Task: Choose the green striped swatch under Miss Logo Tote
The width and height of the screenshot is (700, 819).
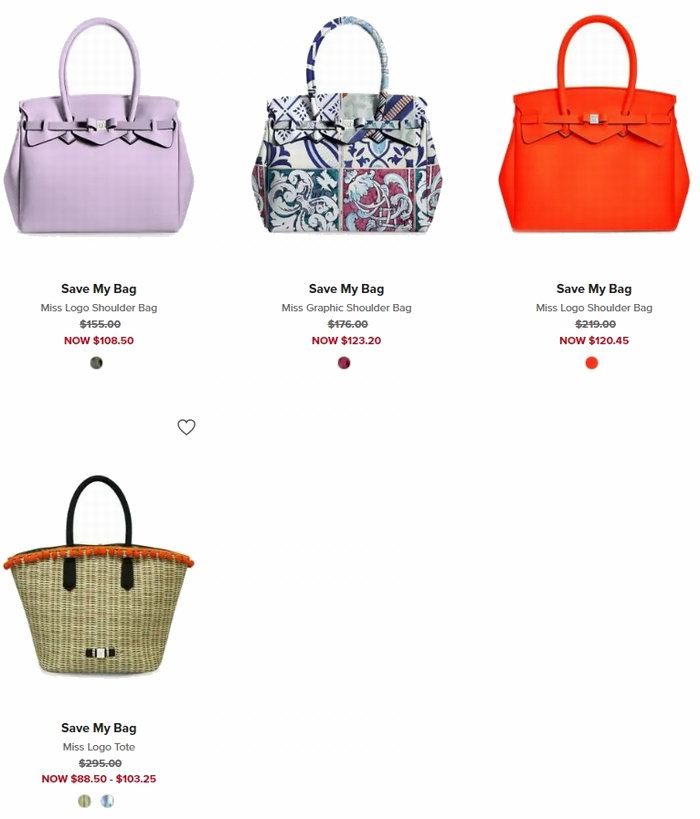Action: point(85,800)
